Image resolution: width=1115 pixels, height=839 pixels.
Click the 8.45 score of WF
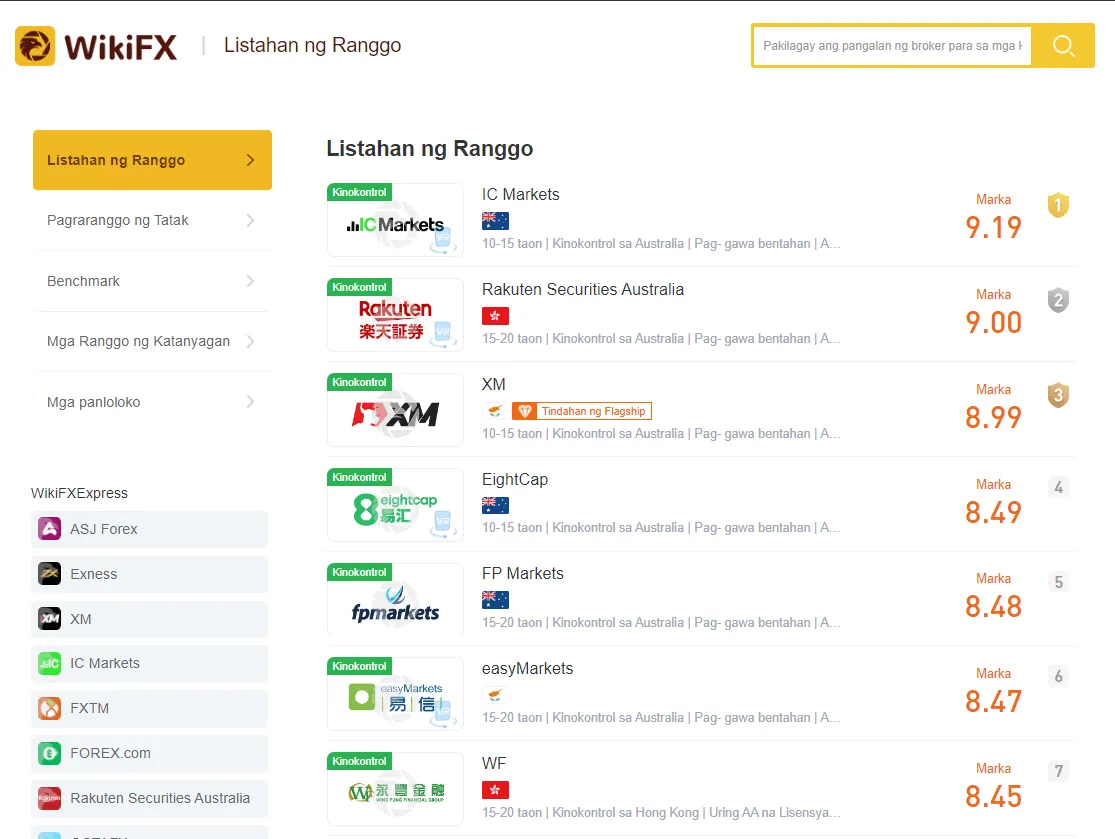pyautogui.click(x=993, y=796)
